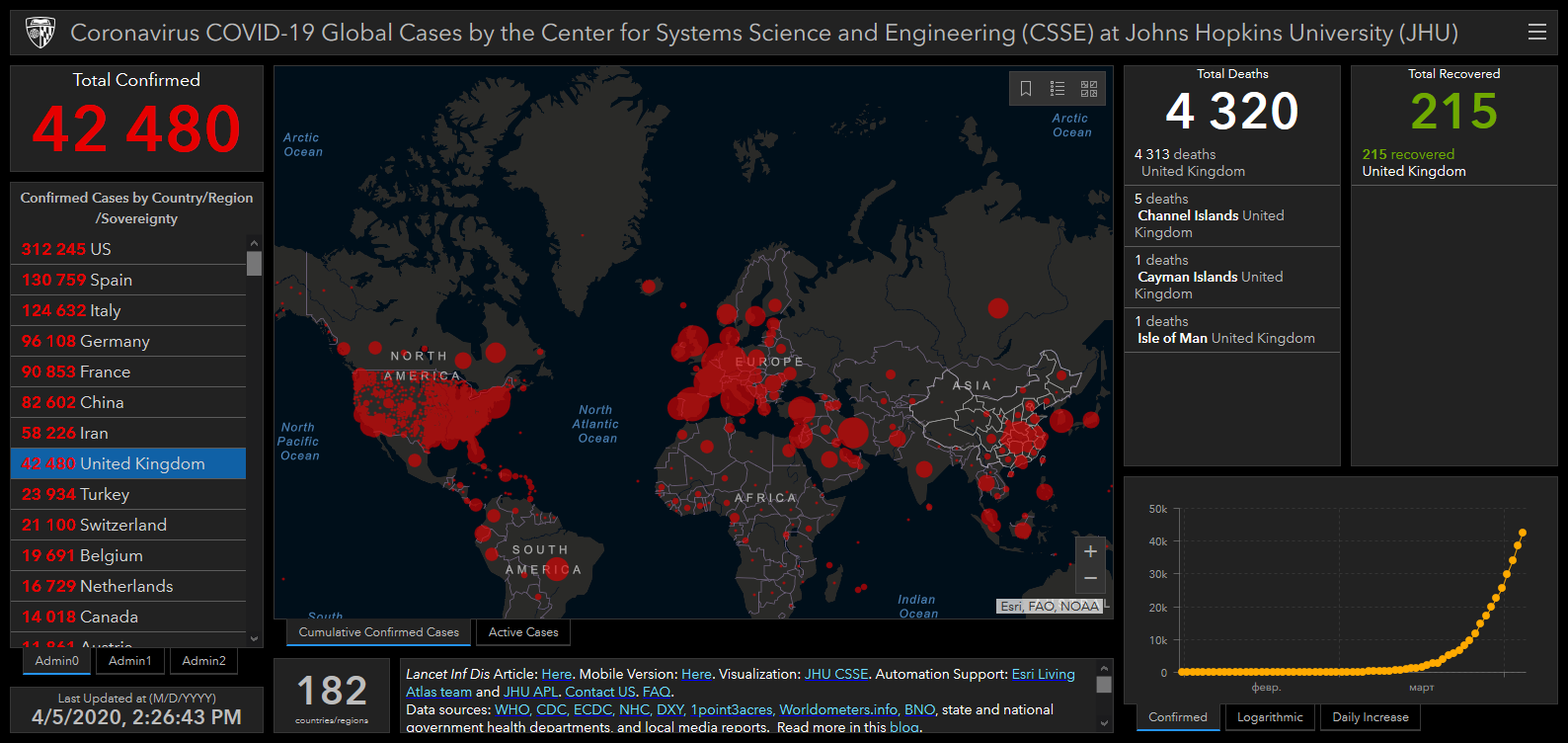Open the hamburger menu in header
This screenshot has height=743, width=1568.
(1537, 32)
